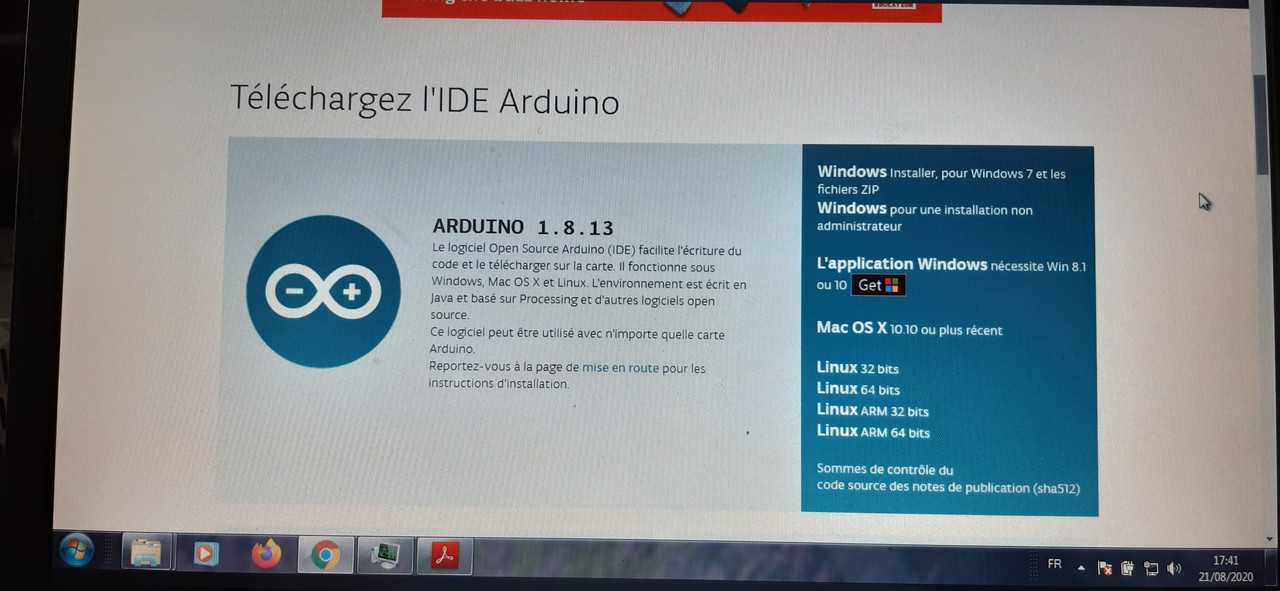The image size is (1280, 591).
Task: Click the red banner ad at top
Action: (x=661, y=10)
